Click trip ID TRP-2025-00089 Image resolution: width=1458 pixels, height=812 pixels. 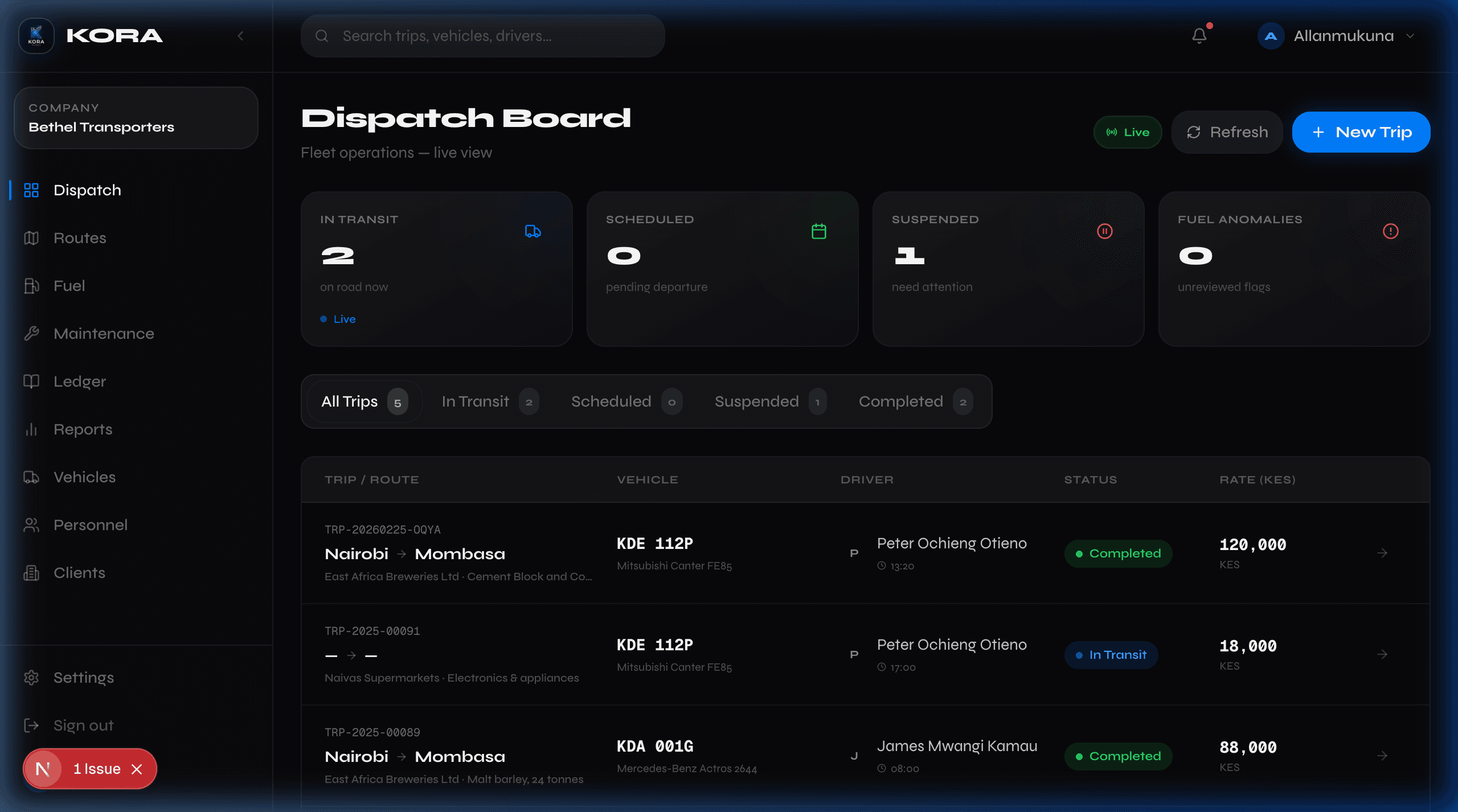coord(372,732)
